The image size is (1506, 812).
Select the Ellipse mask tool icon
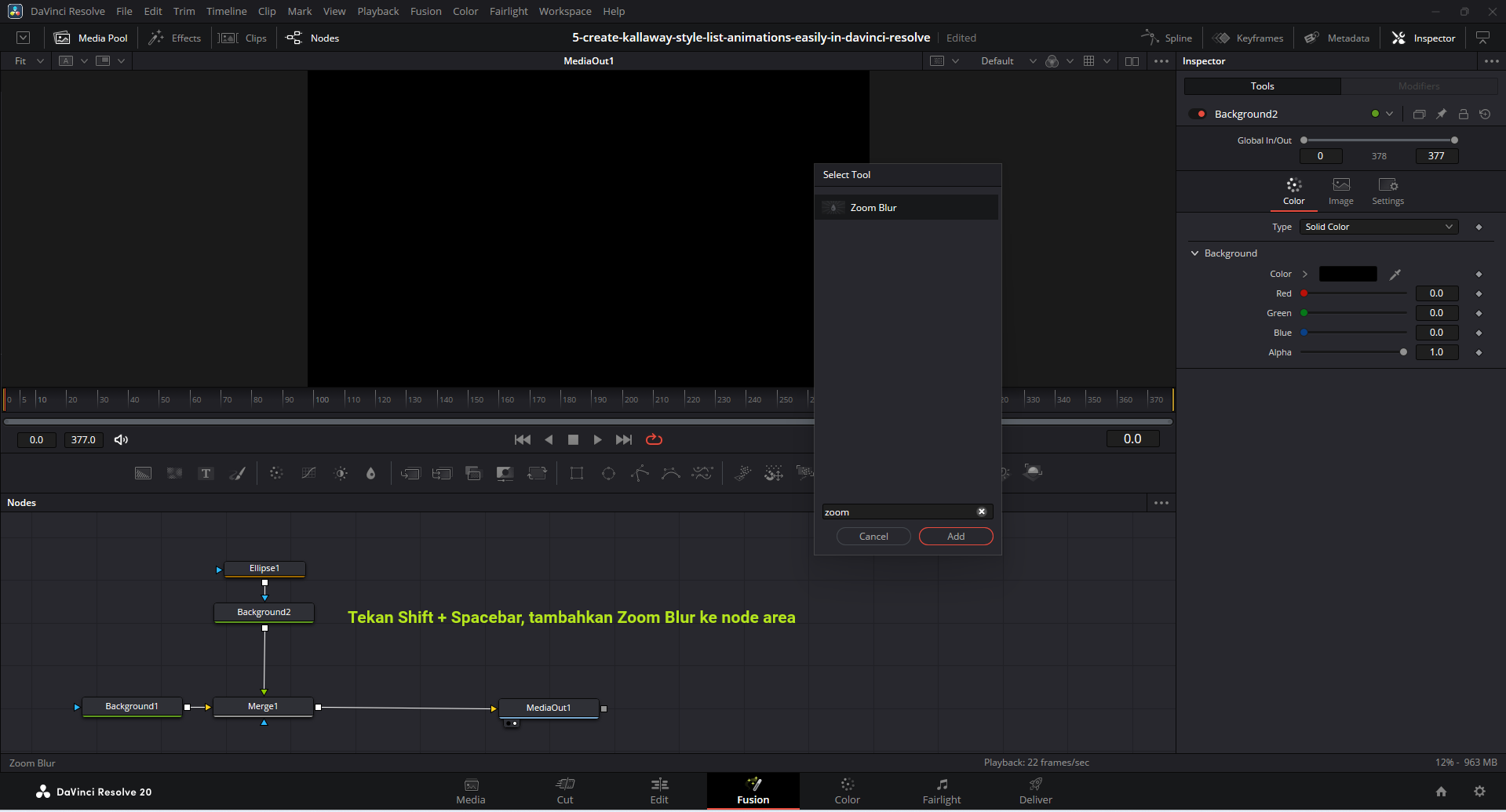608,473
